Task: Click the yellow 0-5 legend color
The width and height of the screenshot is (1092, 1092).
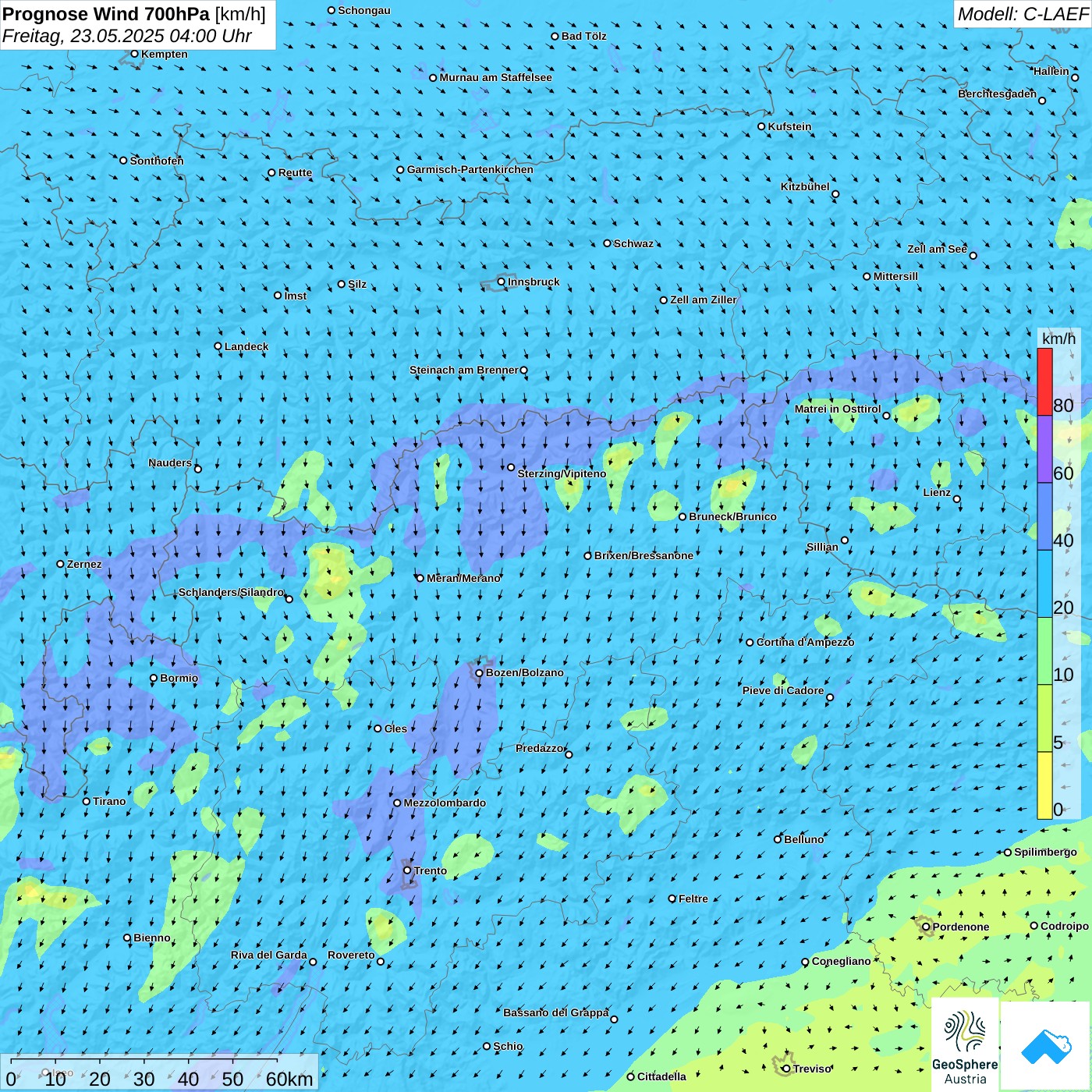Action: click(x=1044, y=785)
